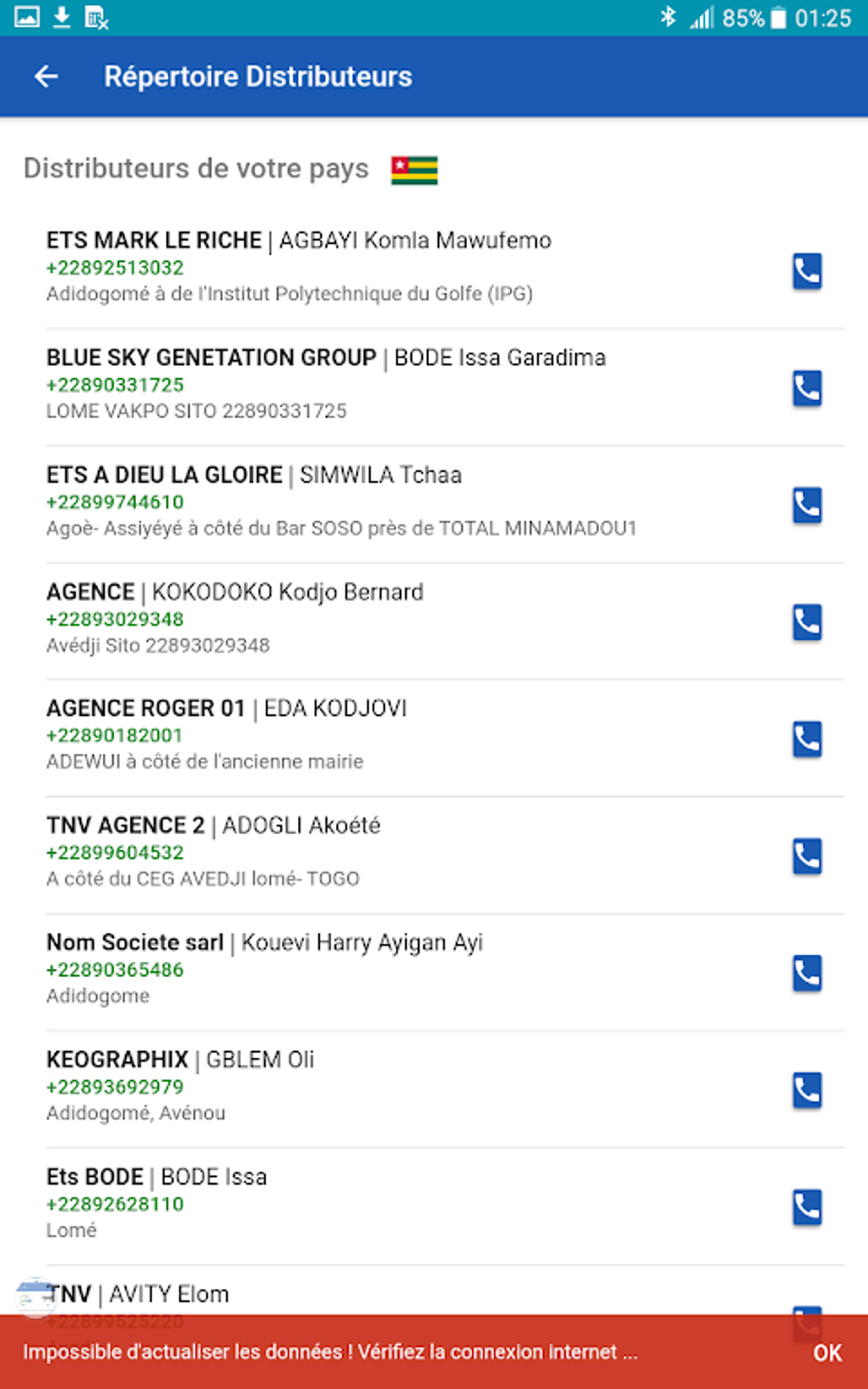Tap the call icon for KEOGRAPHIX
This screenshot has height=1389, width=868.
tap(807, 1090)
